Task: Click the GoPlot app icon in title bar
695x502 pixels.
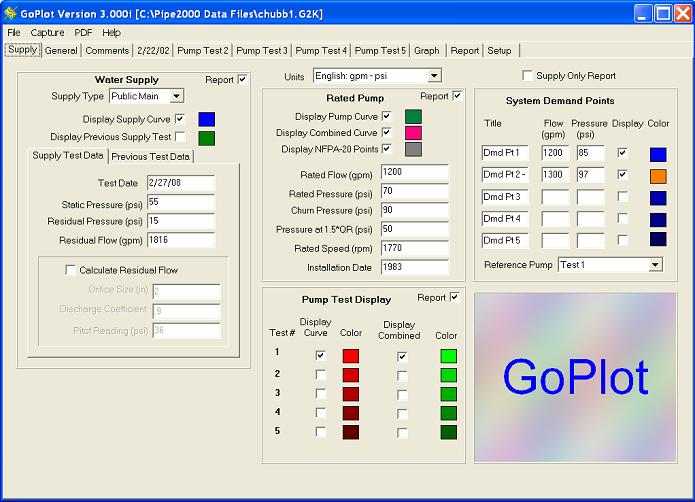Action: pyautogui.click(x=10, y=13)
